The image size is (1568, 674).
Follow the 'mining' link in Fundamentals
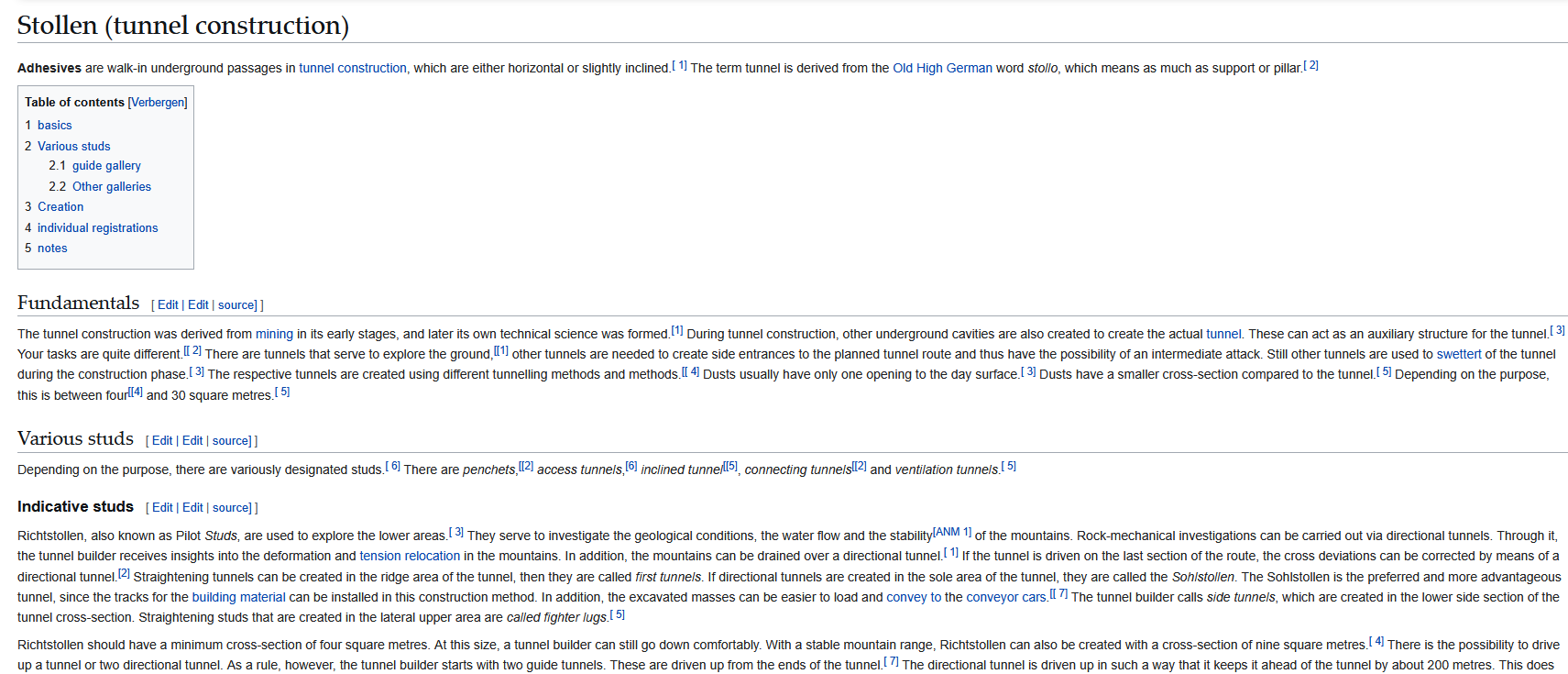[274, 335]
